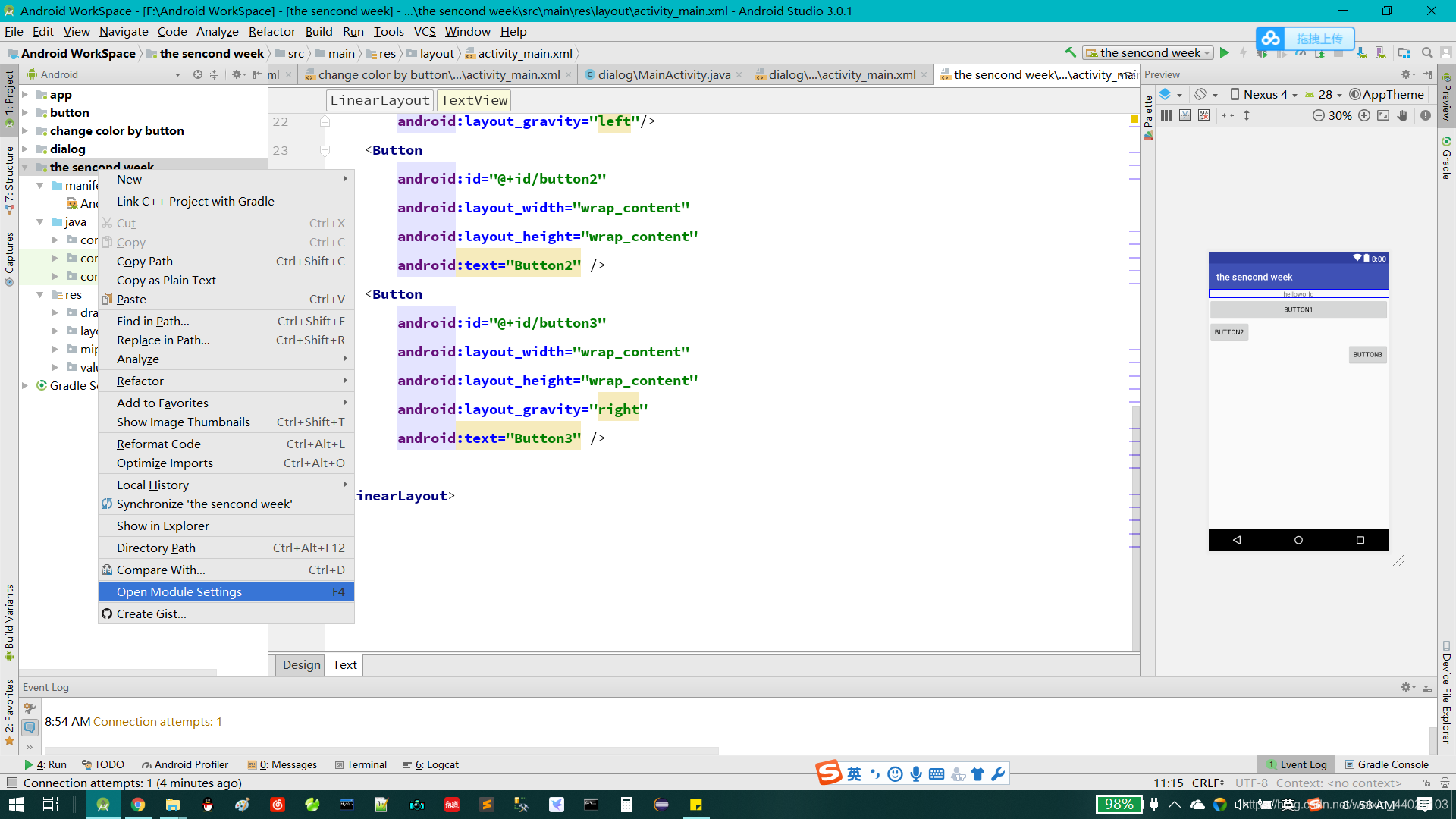This screenshot has width=1456, height=819.
Task: Open the Nexus 4 device dropdown
Action: (1263, 94)
